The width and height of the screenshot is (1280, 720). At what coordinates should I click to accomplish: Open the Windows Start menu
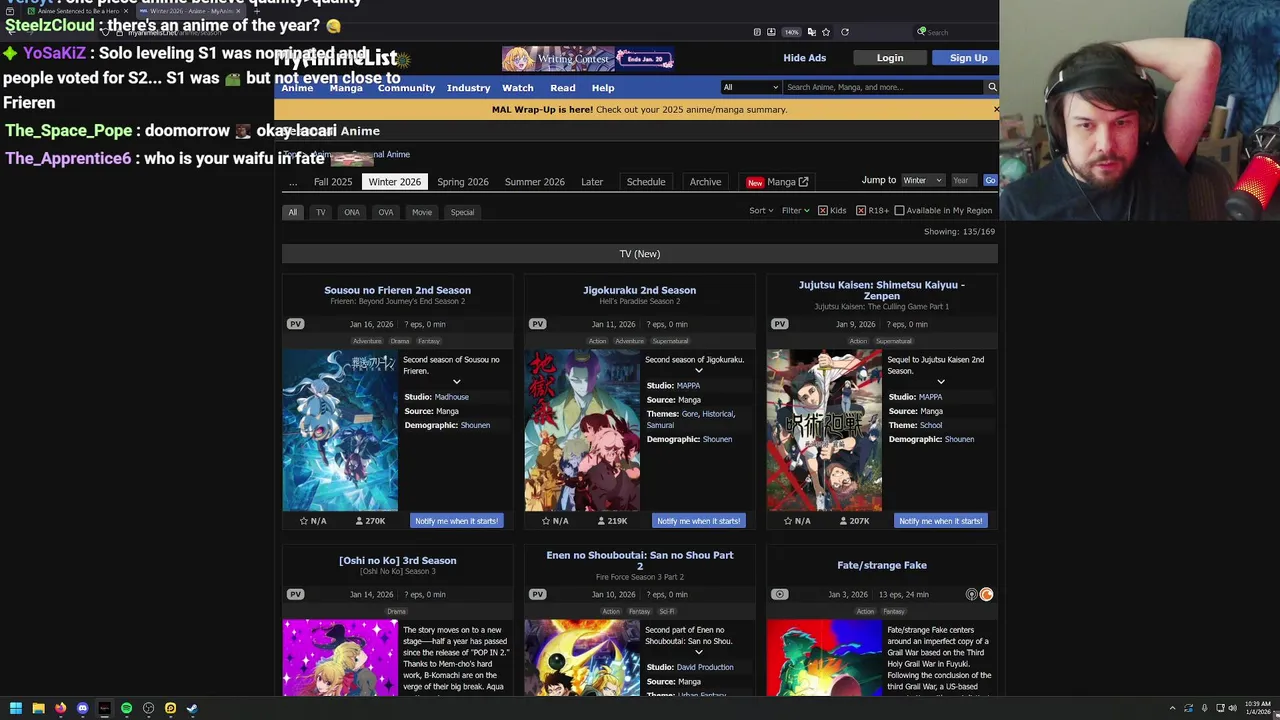pos(15,708)
